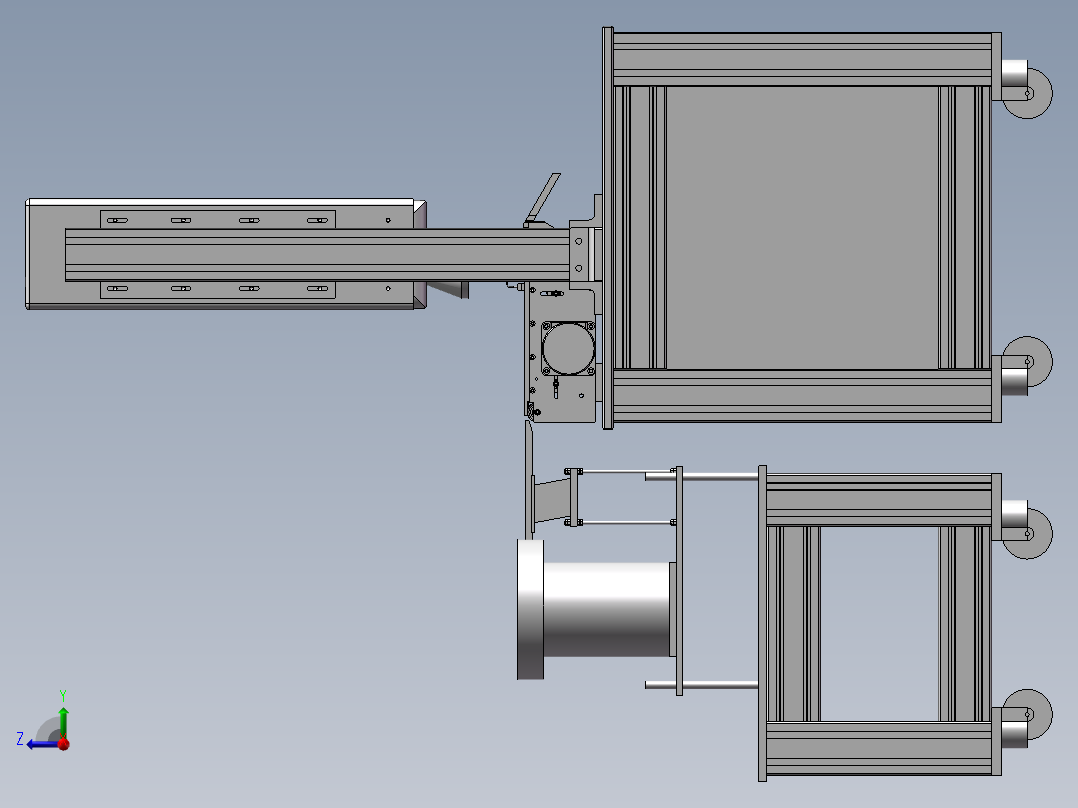Click the green Y axis arrow
Screen dimensions: 1078x808
(63, 718)
